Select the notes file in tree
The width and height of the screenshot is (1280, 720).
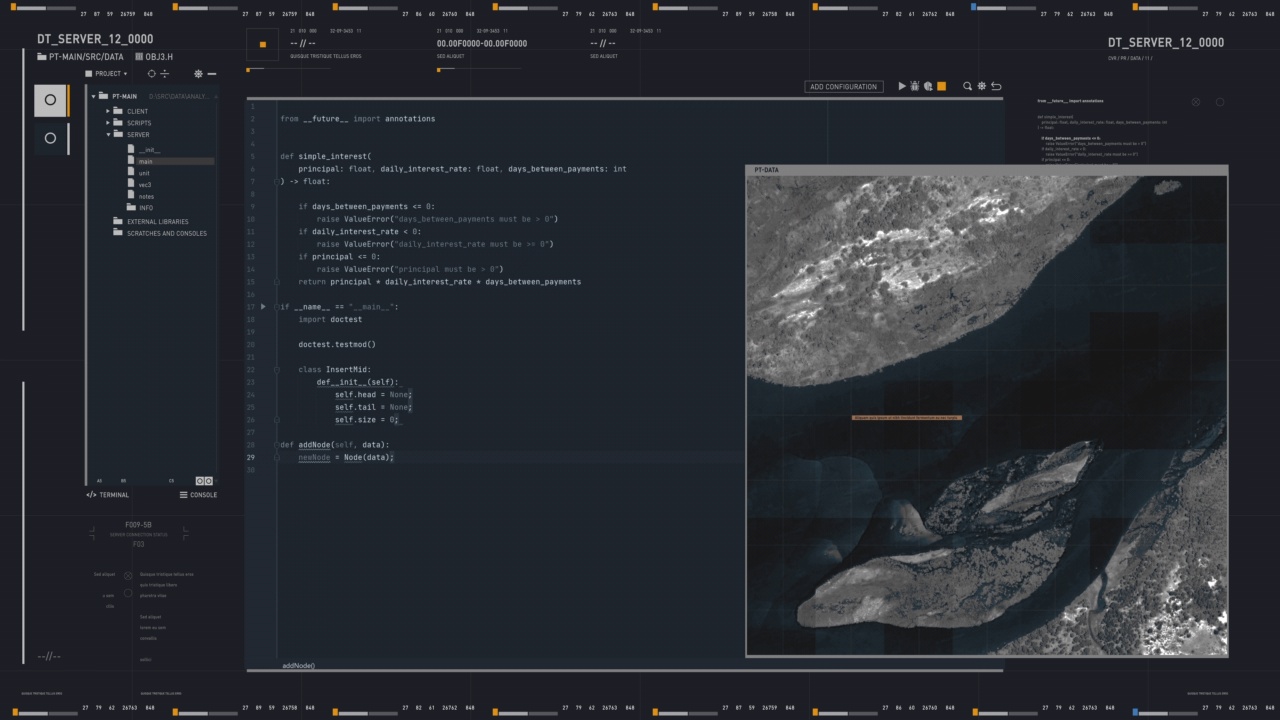147,197
